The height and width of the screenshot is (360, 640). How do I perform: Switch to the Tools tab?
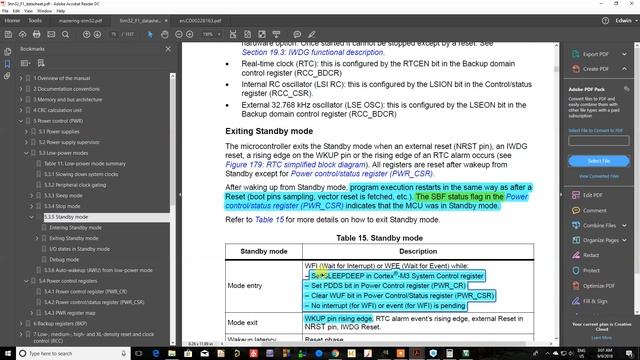point(35,20)
